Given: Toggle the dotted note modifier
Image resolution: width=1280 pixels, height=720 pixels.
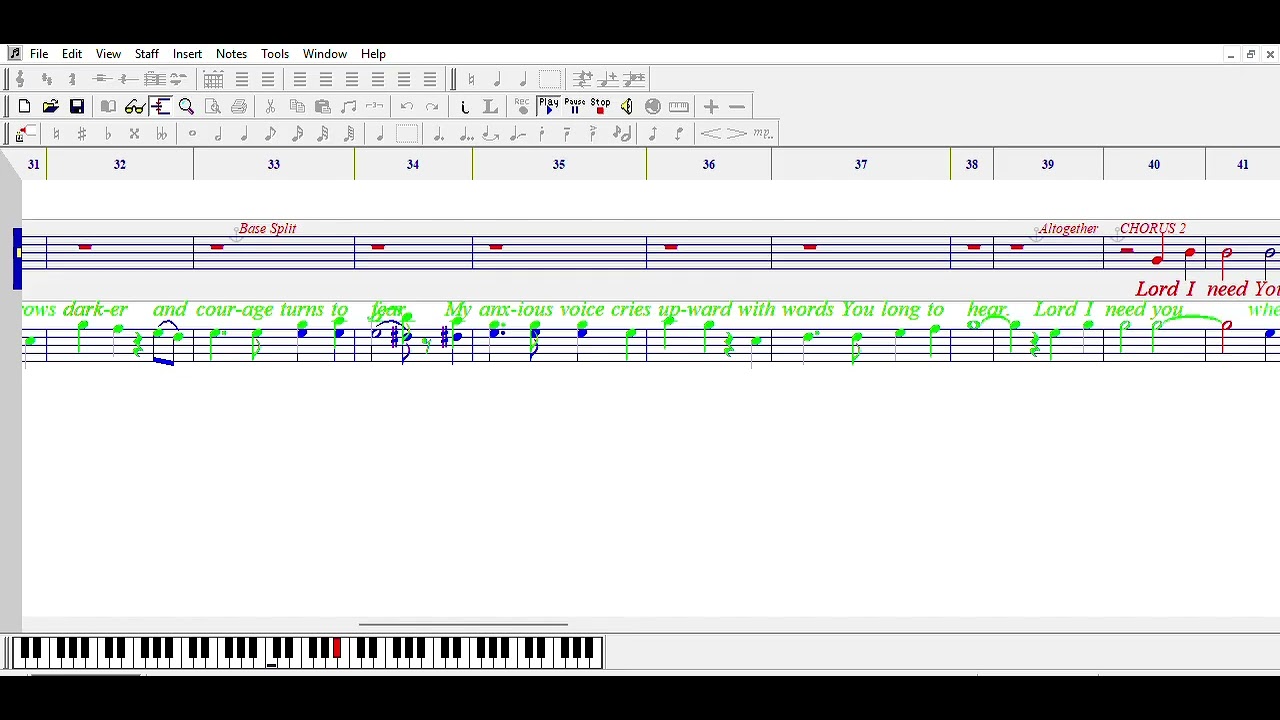Looking at the screenshot, I should (438, 133).
